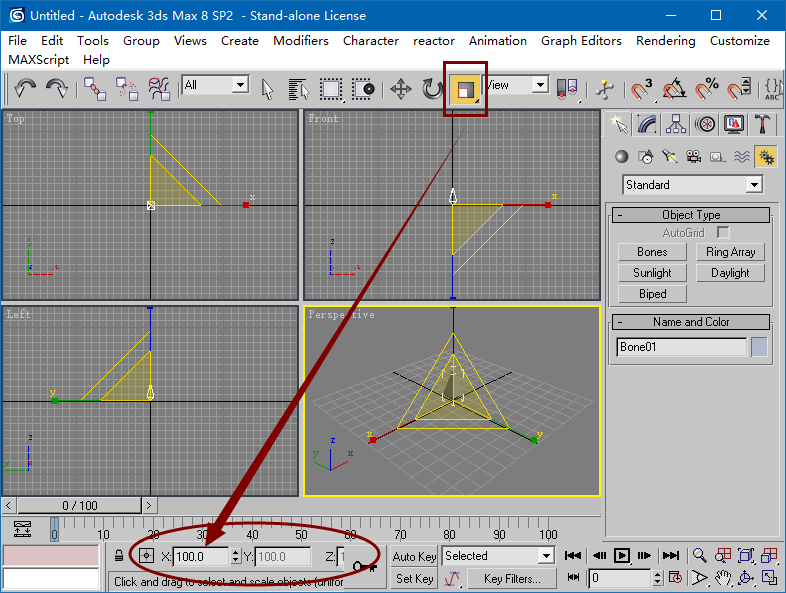786x593 pixels.
Task: Click the X coordinate field showing 100.0
Action: [200, 556]
